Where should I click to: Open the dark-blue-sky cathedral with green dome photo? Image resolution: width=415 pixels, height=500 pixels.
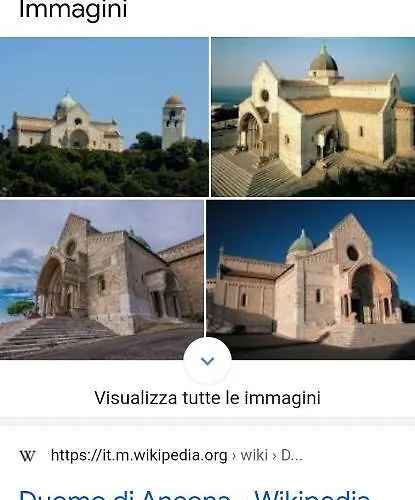[311, 280]
